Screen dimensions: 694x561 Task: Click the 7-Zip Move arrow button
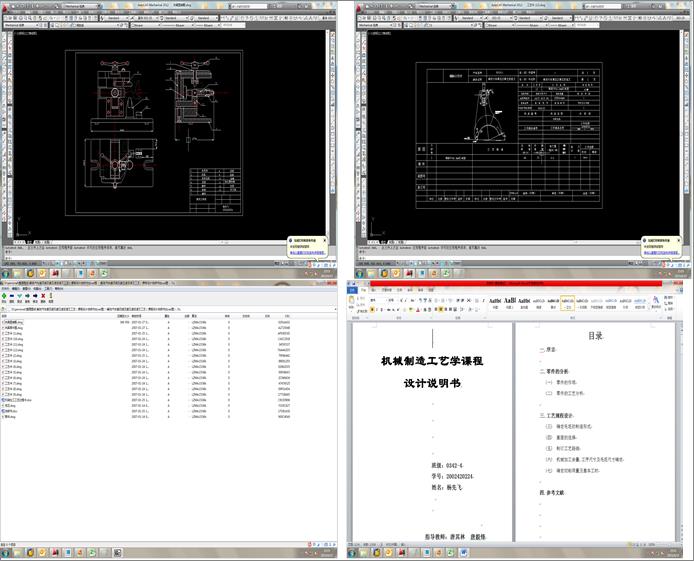[x=35, y=296]
